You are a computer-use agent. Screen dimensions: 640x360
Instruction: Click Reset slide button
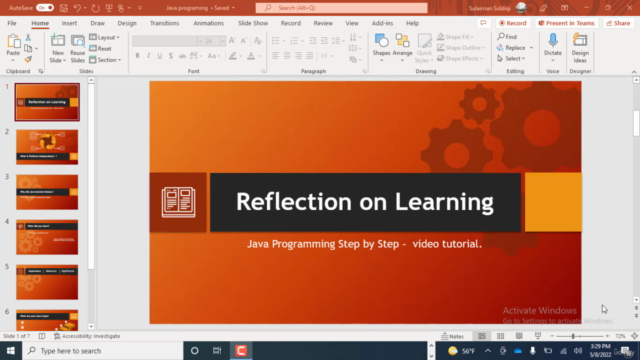pyautogui.click(x=100, y=49)
